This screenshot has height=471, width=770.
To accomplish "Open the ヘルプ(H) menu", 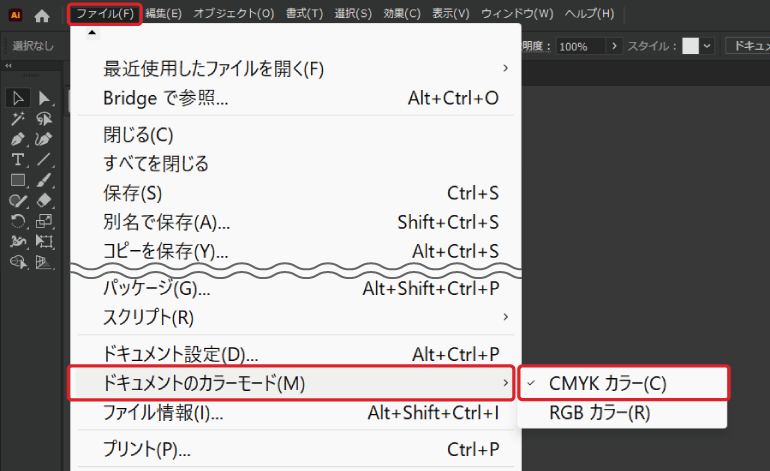I will point(589,14).
